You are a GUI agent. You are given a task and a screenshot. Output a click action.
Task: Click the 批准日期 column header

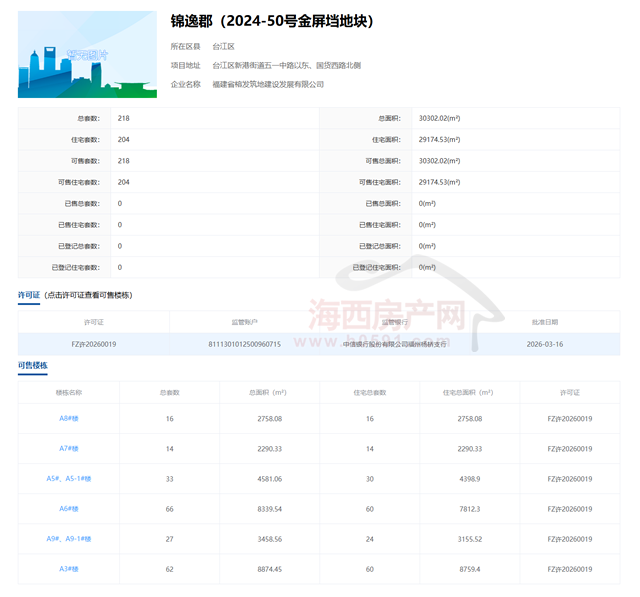[x=545, y=322]
